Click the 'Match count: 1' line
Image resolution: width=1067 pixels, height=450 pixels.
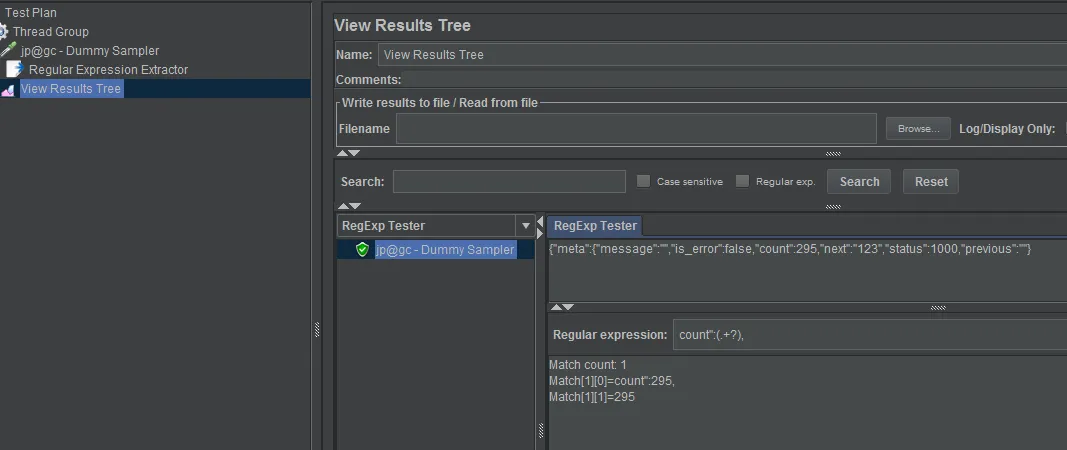click(x=587, y=366)
